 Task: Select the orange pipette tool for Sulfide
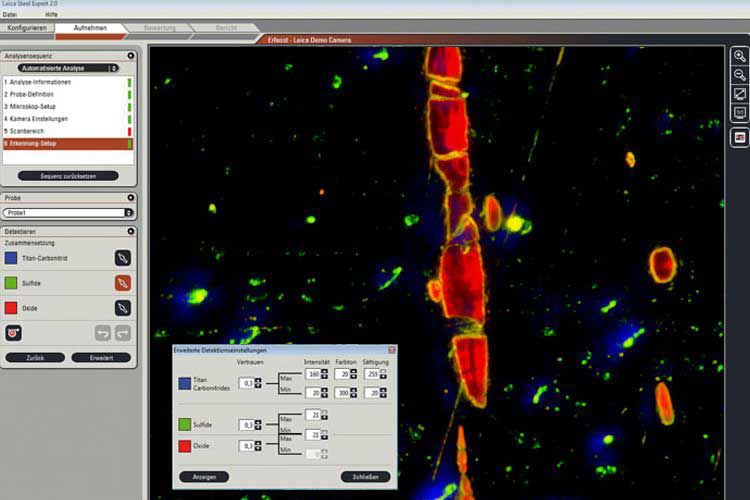coord(123,283)
